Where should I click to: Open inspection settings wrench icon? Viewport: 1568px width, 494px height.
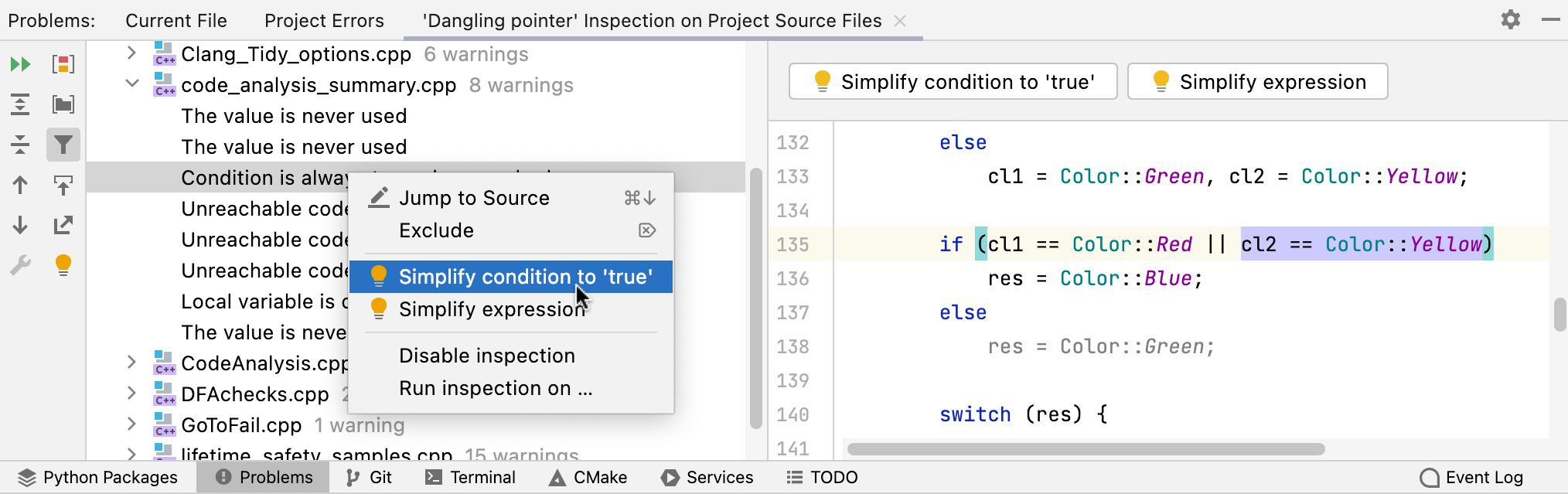[21, 265]
